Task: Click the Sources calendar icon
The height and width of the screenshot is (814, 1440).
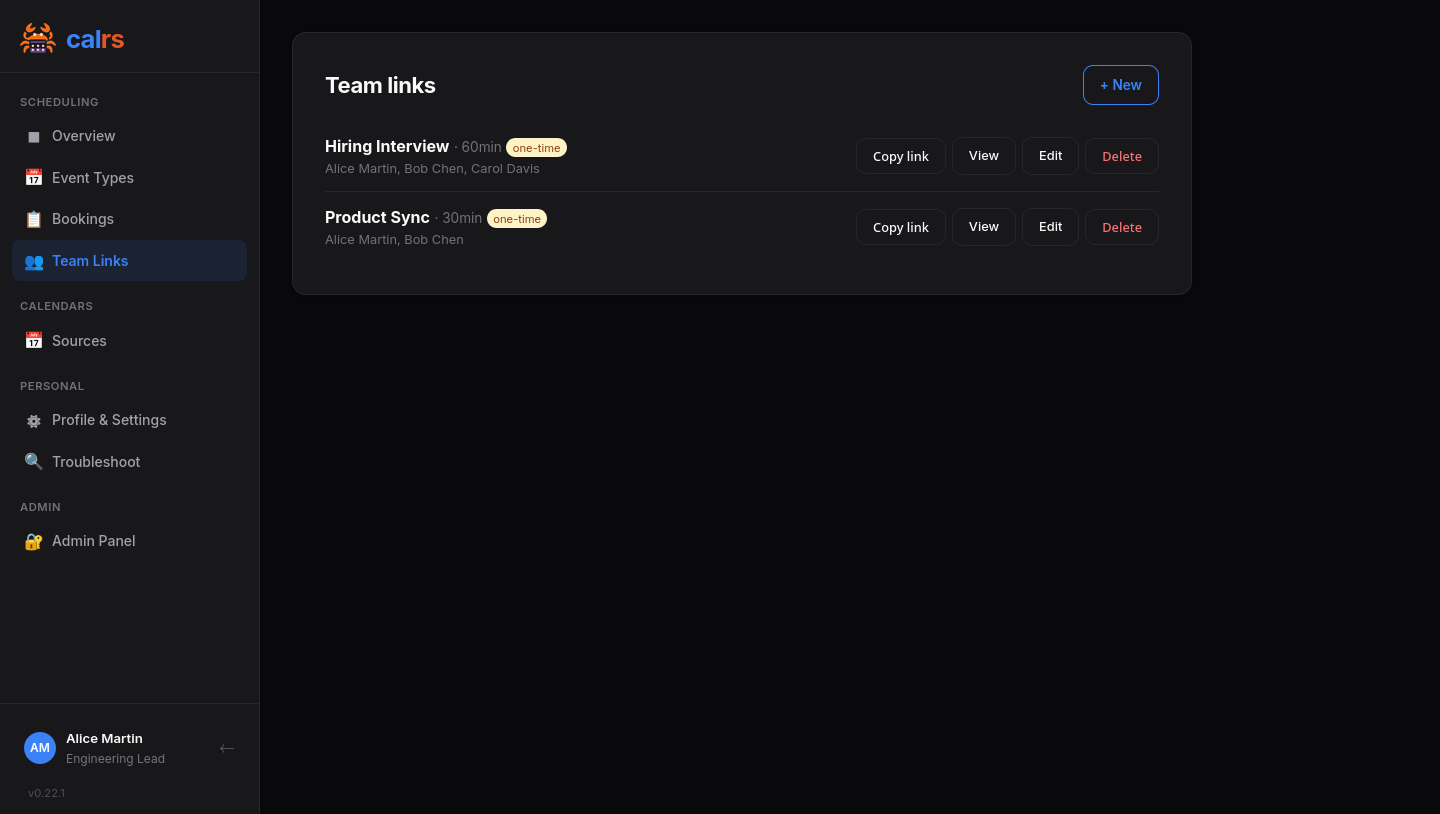Action: pyautogui.click(x=34, y=341)
